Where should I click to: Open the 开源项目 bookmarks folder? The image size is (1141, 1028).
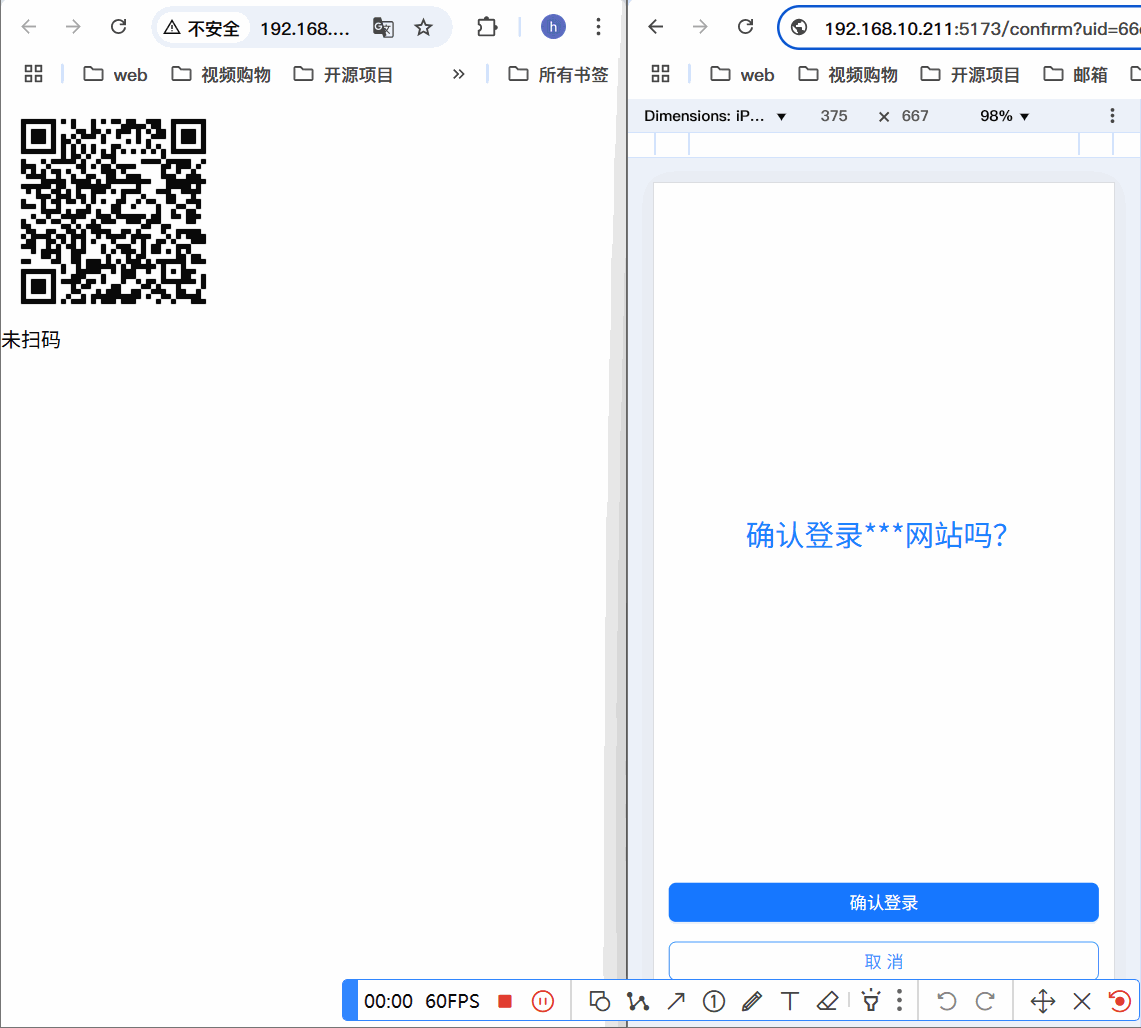[x=345, y=74]
